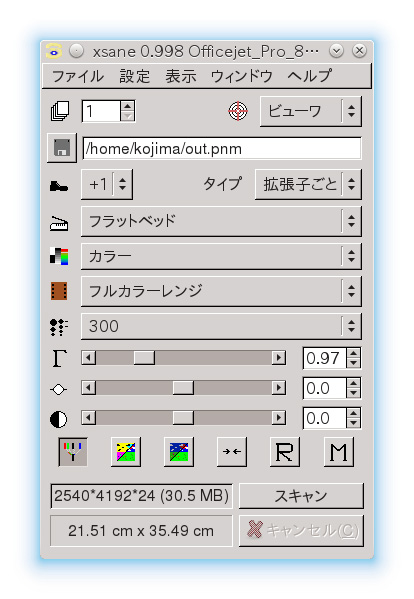Click the default enhancement values icon
Image resolution: width=414 pixels, height=599 pixels.
[x=179, y=452]
